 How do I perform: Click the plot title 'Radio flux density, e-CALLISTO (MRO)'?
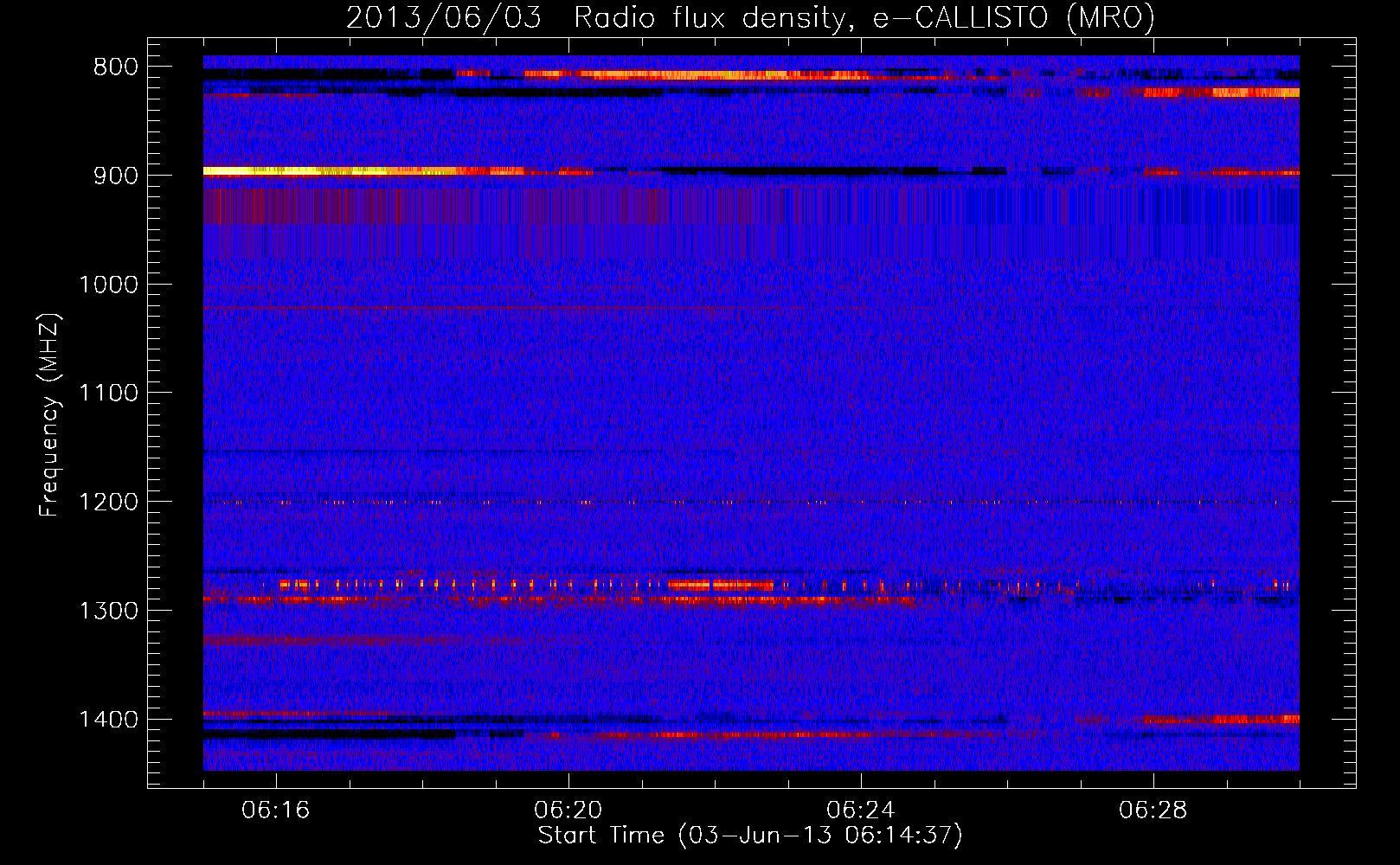[x=864, y=17]
